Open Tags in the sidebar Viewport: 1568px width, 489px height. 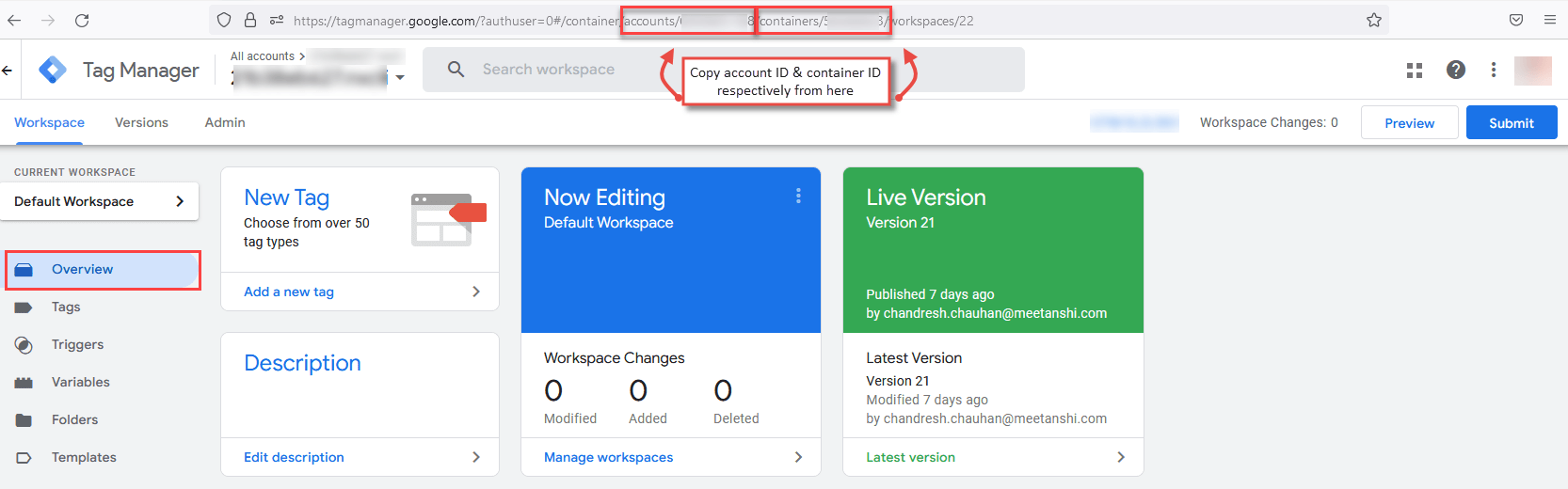(66, 308)
